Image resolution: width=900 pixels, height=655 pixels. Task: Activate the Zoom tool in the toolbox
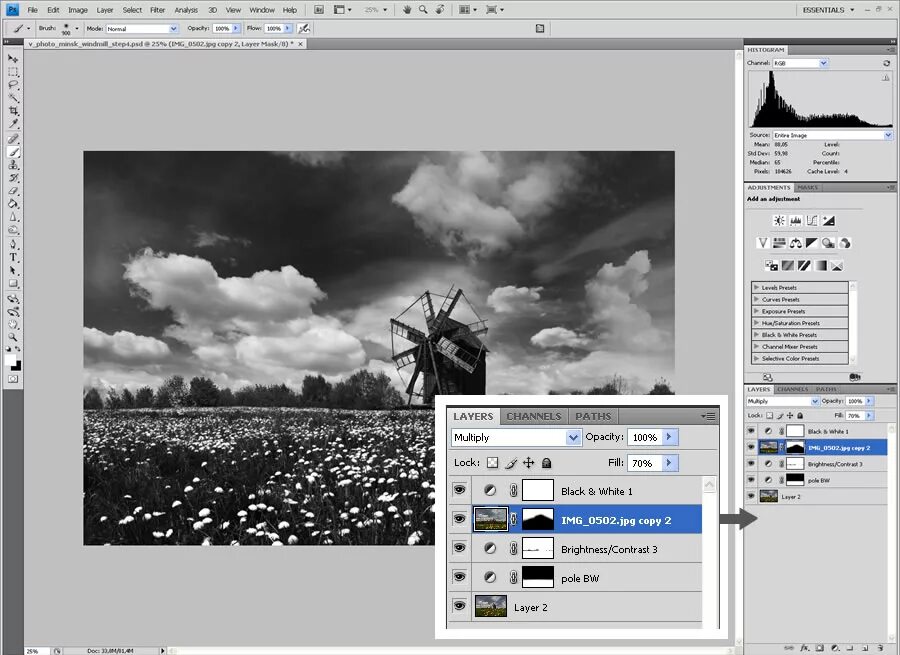[14, 337]
